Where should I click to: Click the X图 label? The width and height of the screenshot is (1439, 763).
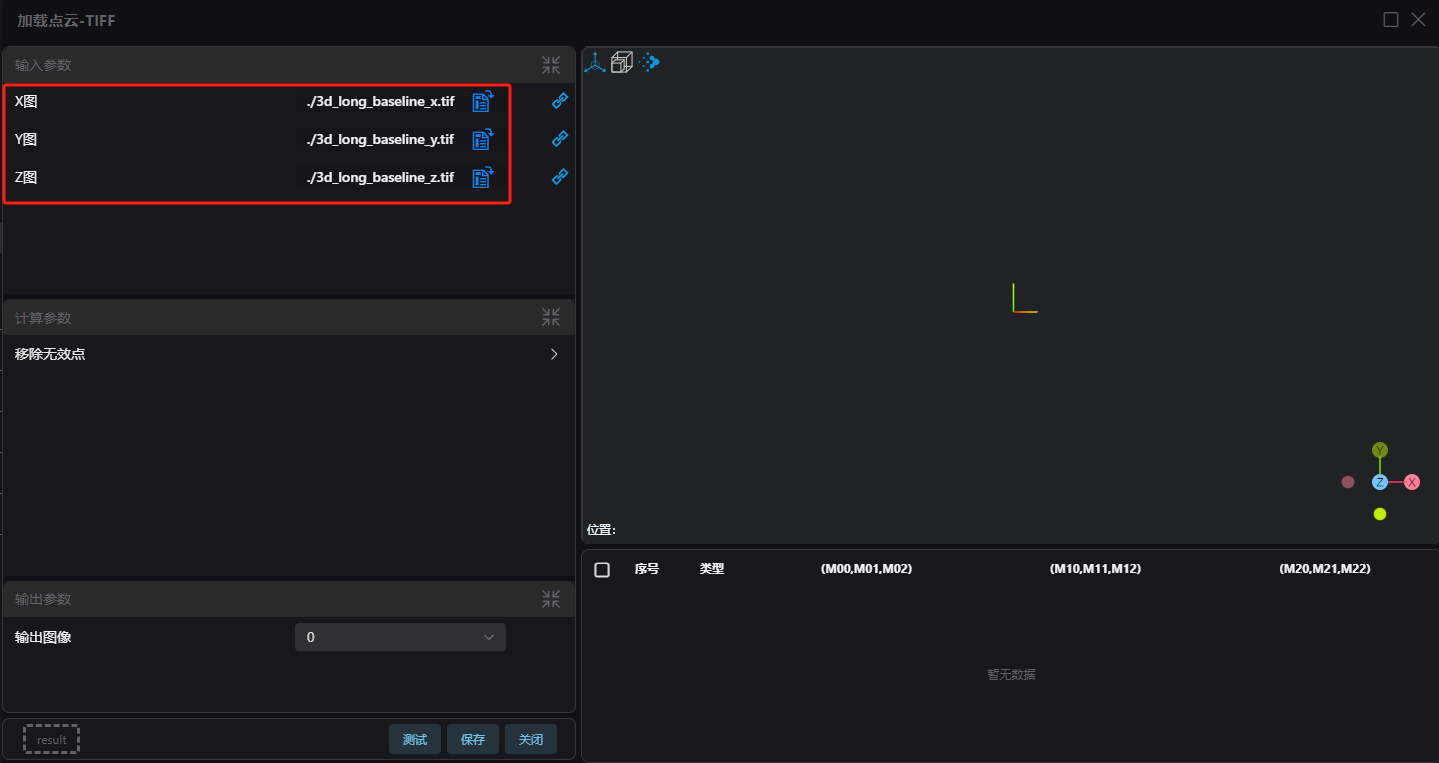pyautogui.click(x=26, y=102)
